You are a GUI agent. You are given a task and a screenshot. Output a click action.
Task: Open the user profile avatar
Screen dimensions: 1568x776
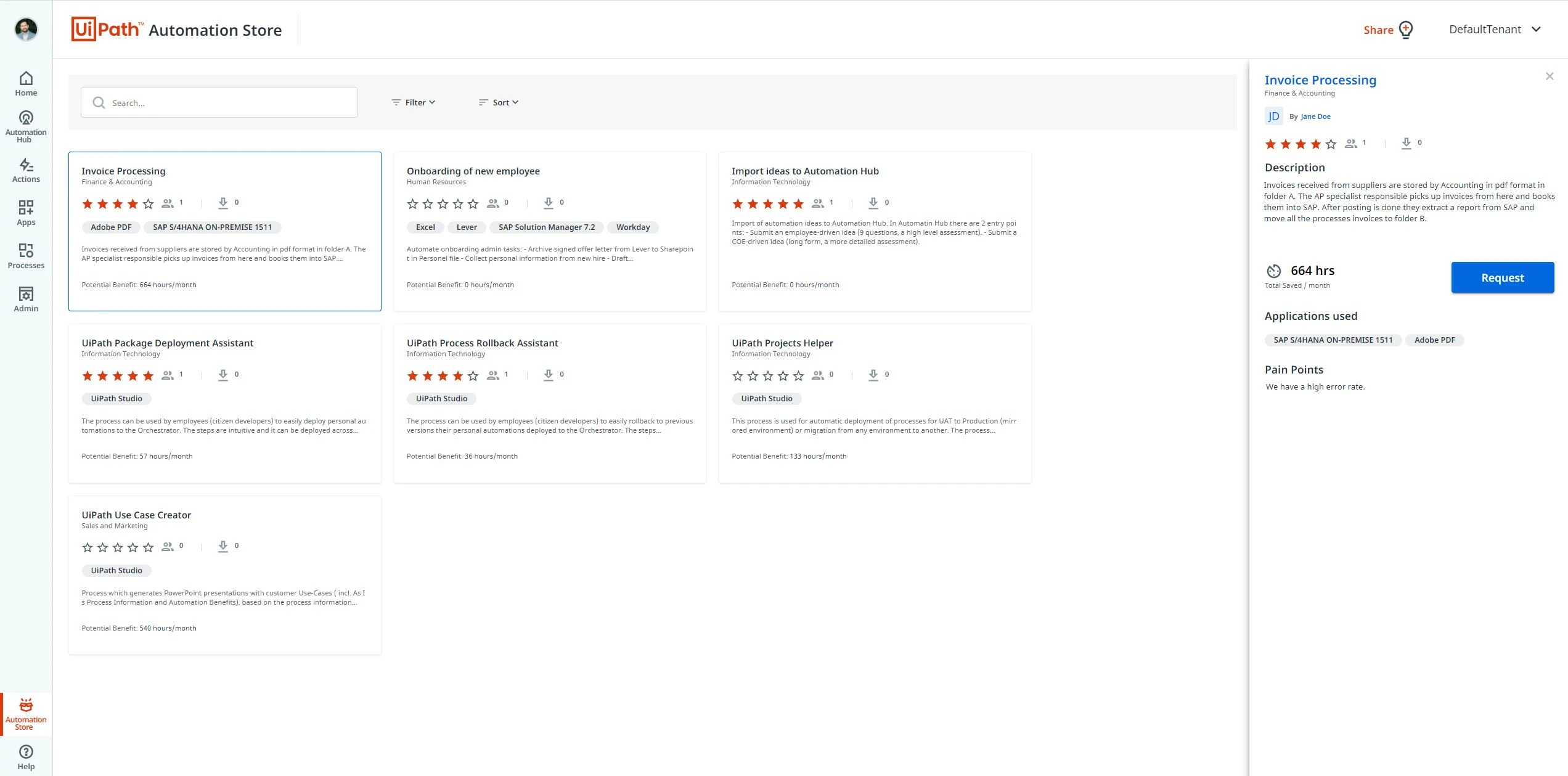[26, 29]
